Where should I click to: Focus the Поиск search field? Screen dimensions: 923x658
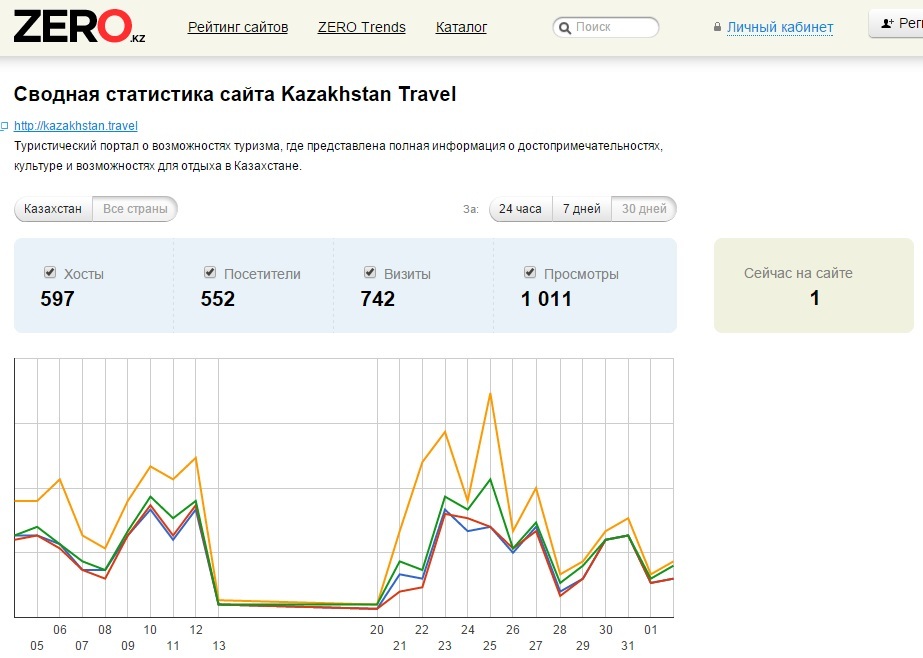click(x=606, y=27)
